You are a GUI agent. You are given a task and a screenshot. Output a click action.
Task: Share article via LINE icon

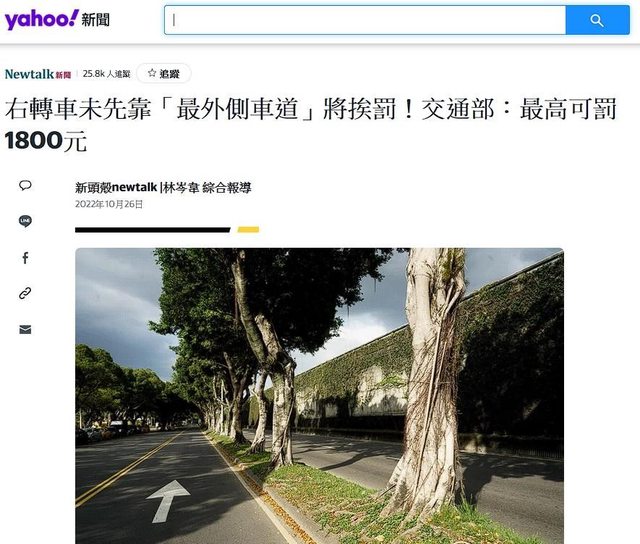[x=25, y=221]
